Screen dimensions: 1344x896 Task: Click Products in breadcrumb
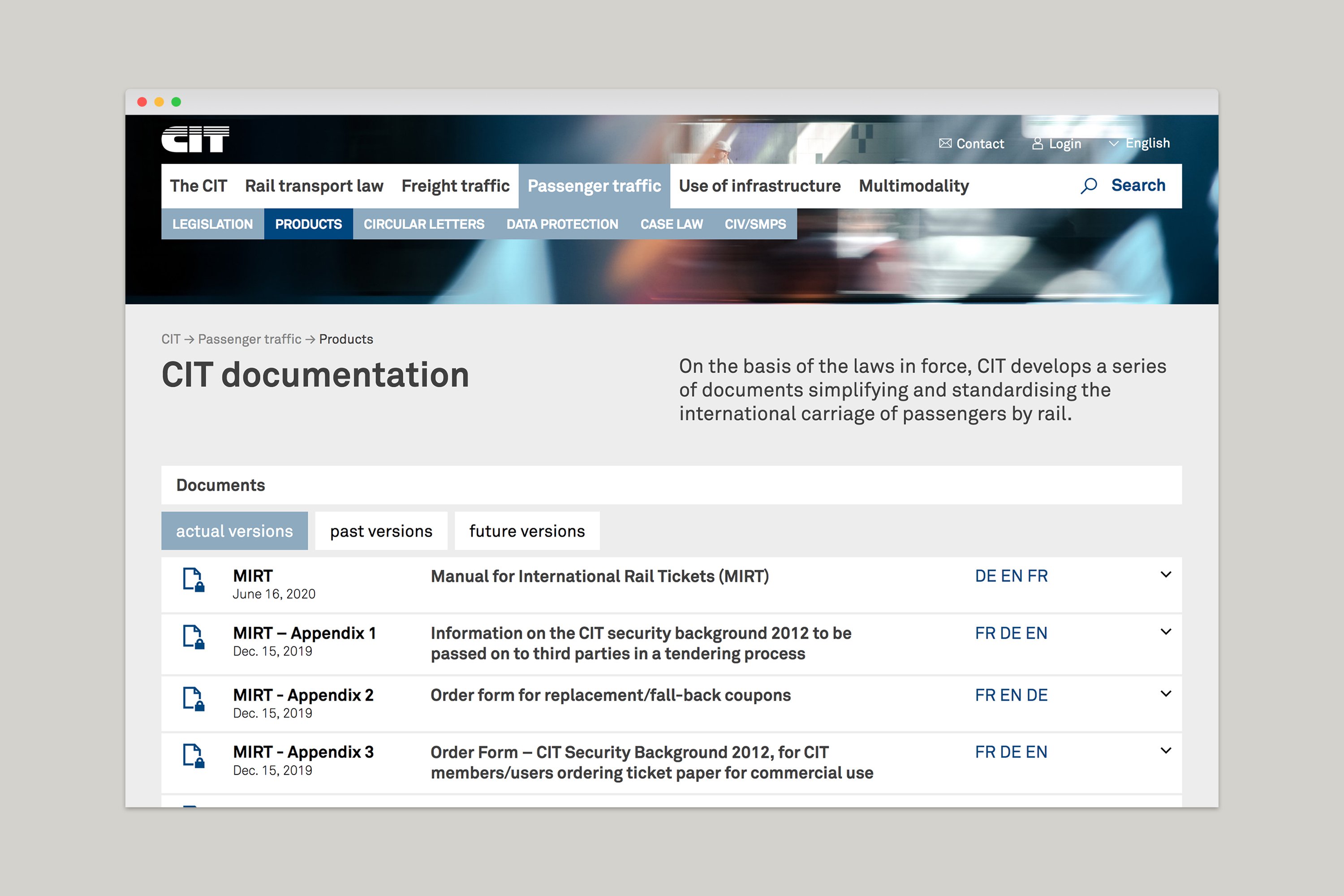[346, 339]
